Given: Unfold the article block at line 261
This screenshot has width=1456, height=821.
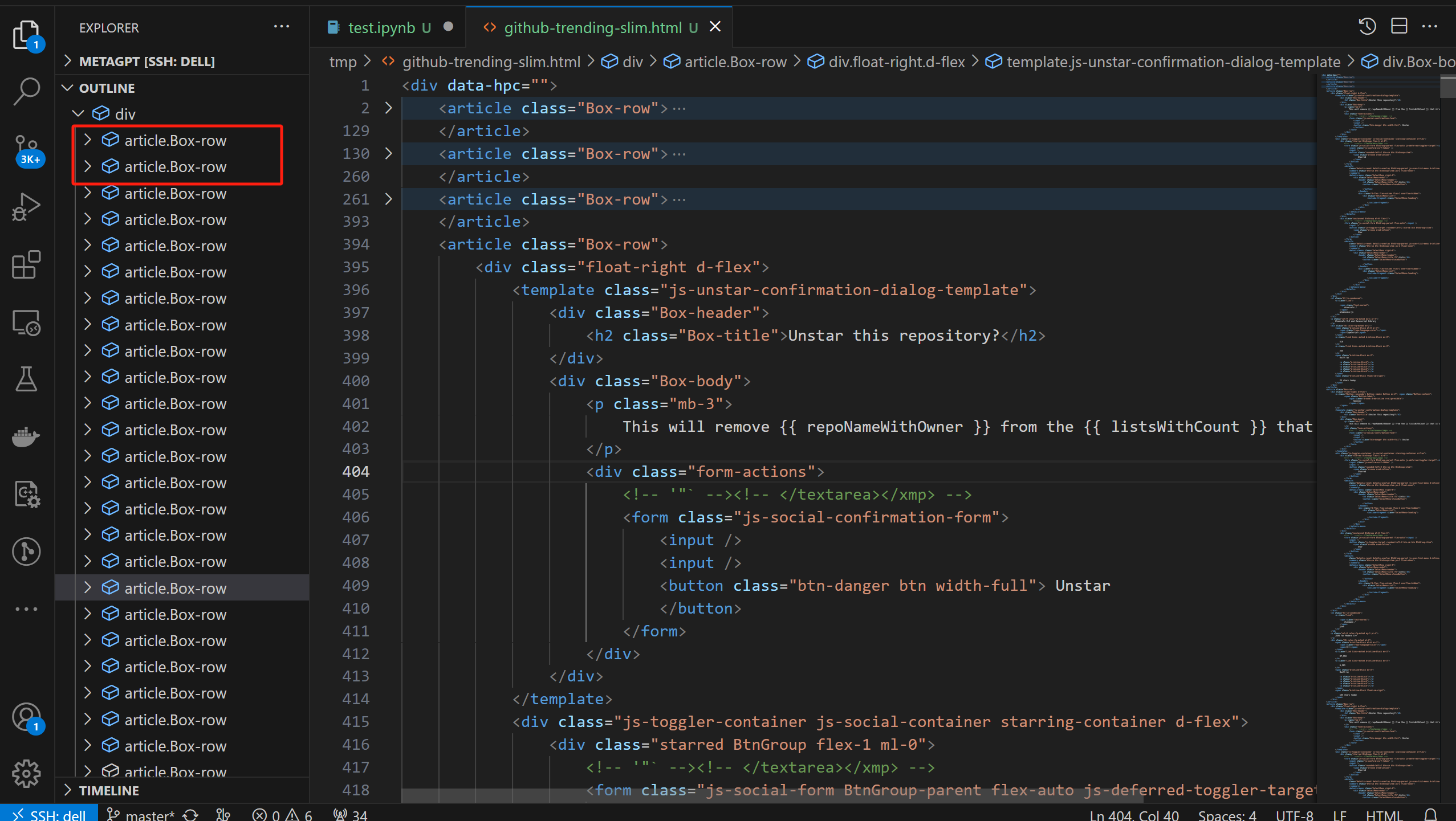Looking at the screenshot, I should pyautogui.click(x=388, y=199).
